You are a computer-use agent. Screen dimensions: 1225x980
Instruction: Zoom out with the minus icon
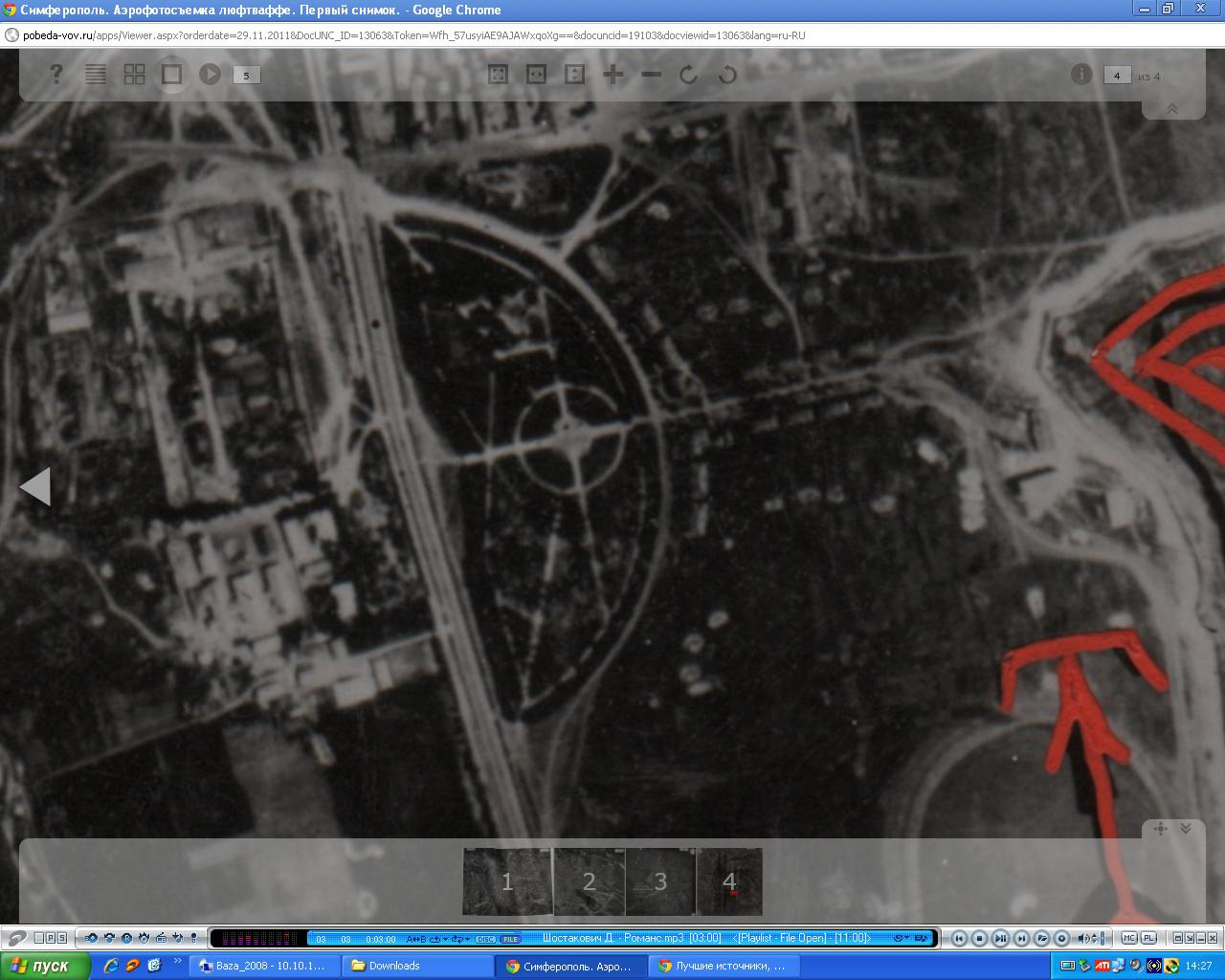(x=651, y=75)
